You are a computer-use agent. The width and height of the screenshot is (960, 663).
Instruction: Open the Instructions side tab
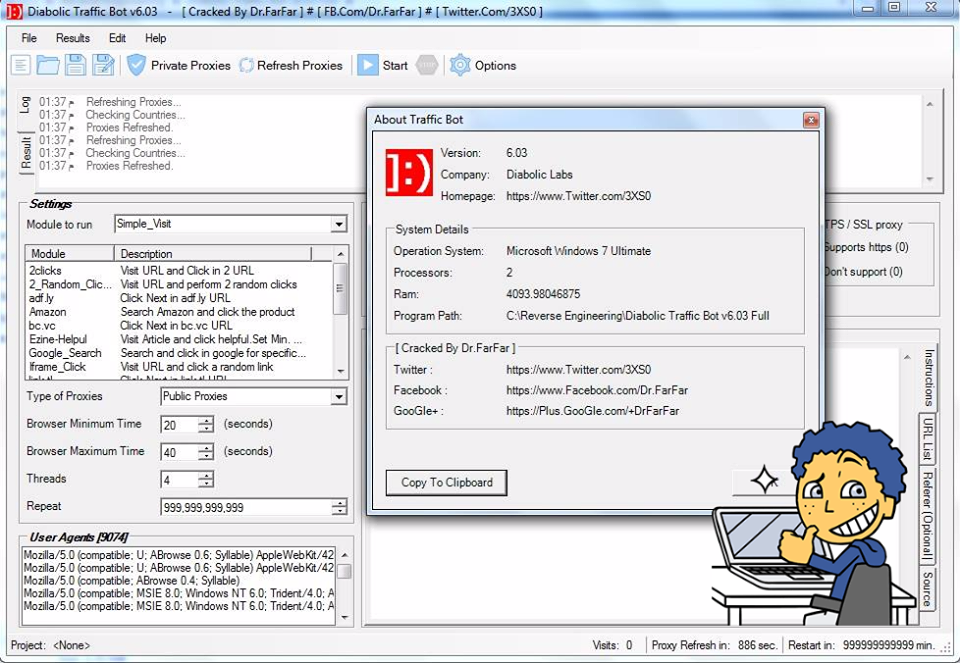929,377
